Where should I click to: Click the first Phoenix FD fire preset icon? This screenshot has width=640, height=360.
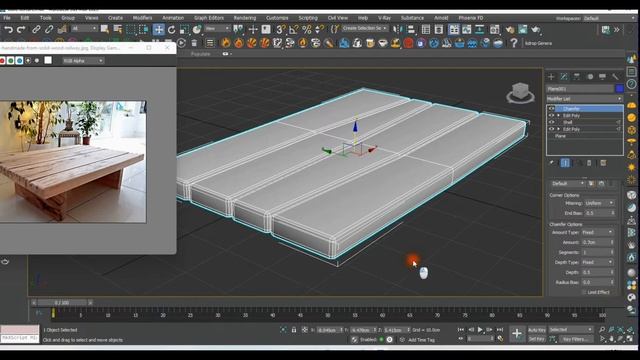225,43
